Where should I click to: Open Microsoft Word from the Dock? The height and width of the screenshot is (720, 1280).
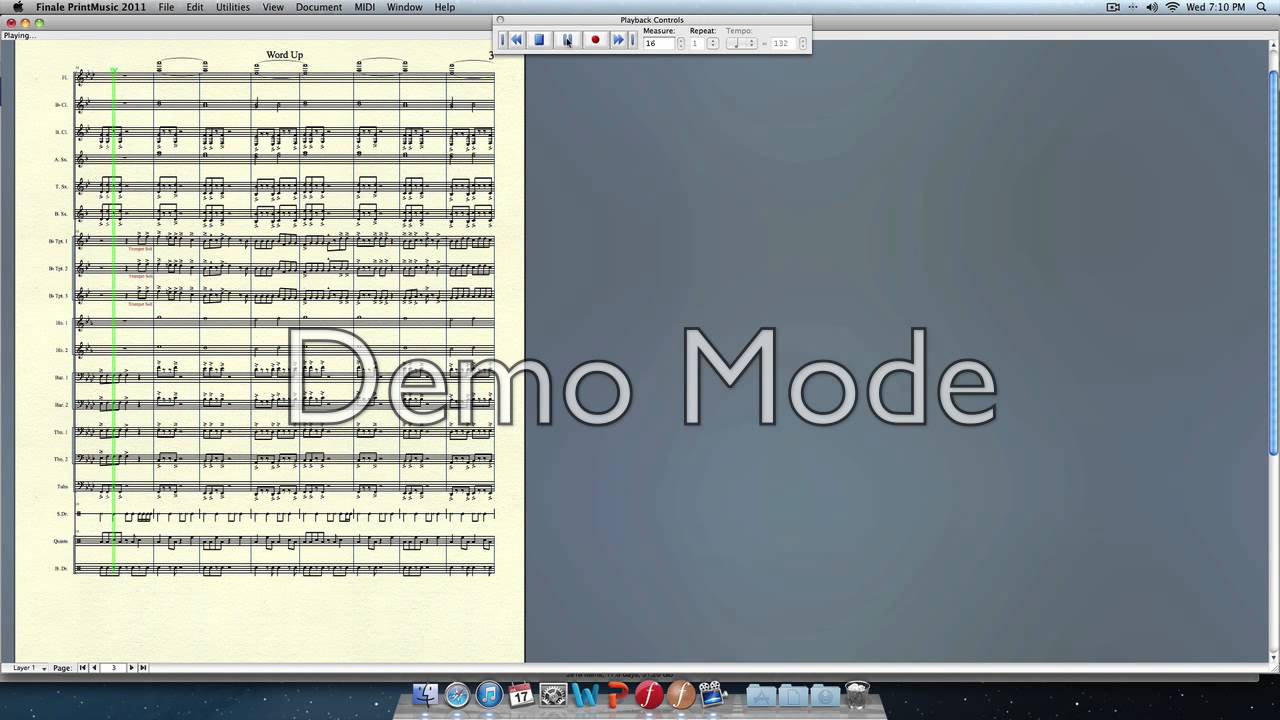pos(585,694)
